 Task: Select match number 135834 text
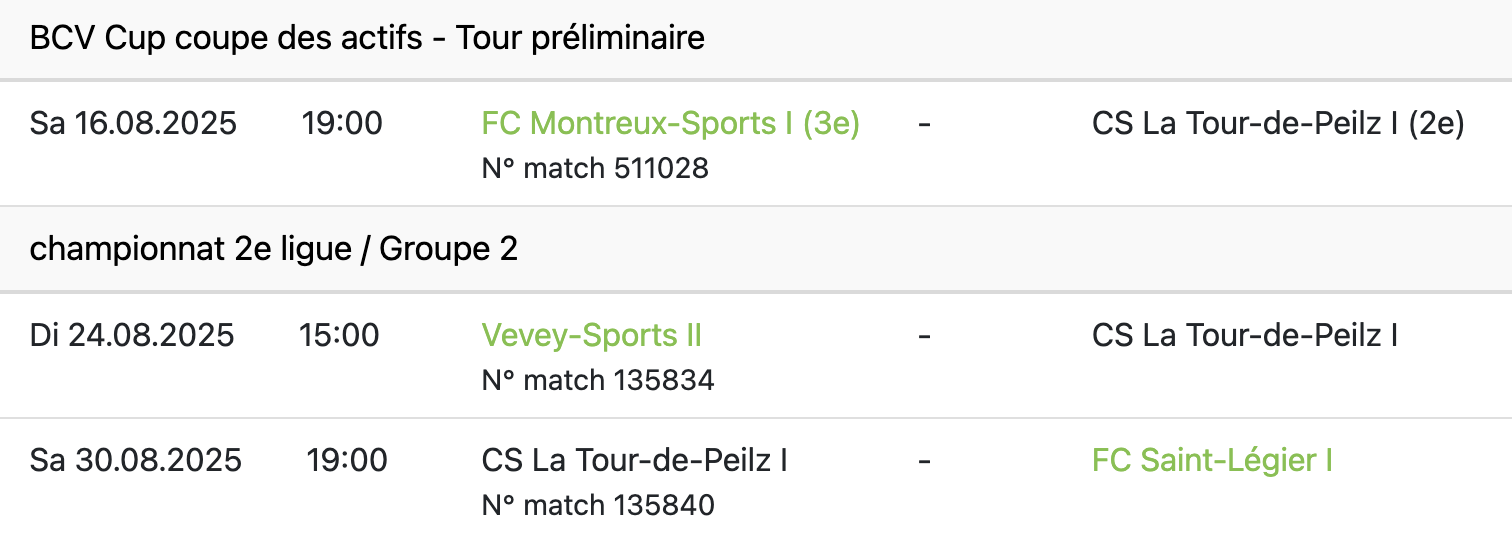click(x=598, y=380)
